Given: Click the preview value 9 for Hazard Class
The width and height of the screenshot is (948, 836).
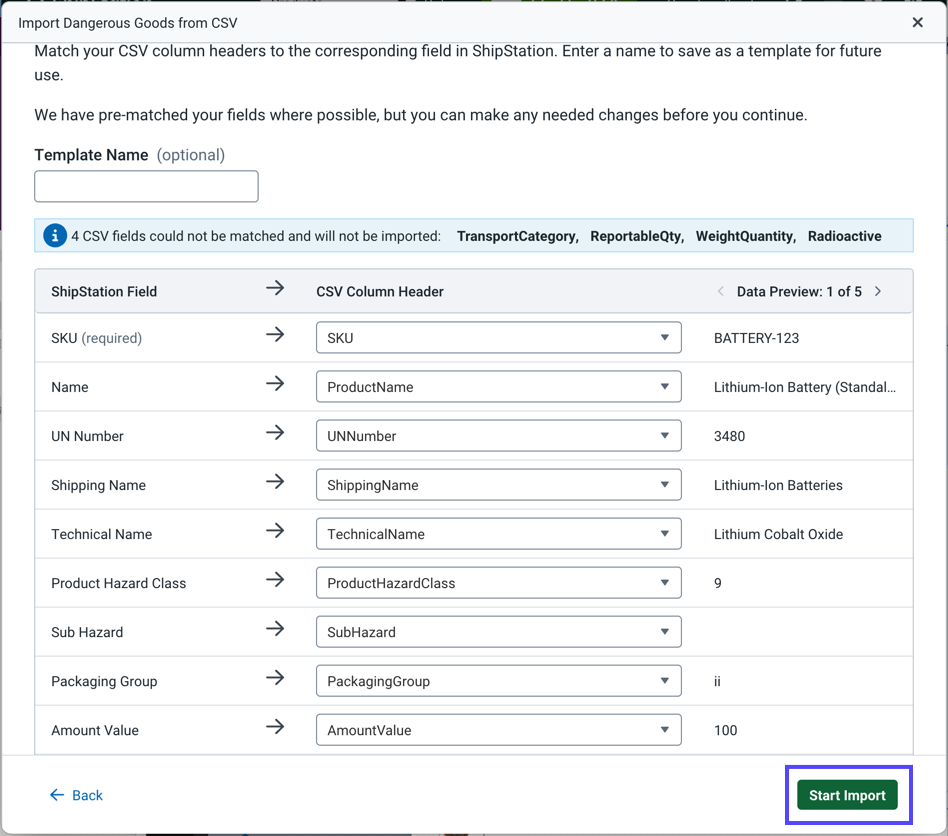Looking at the screenshot, I should (x=718, y=583).
